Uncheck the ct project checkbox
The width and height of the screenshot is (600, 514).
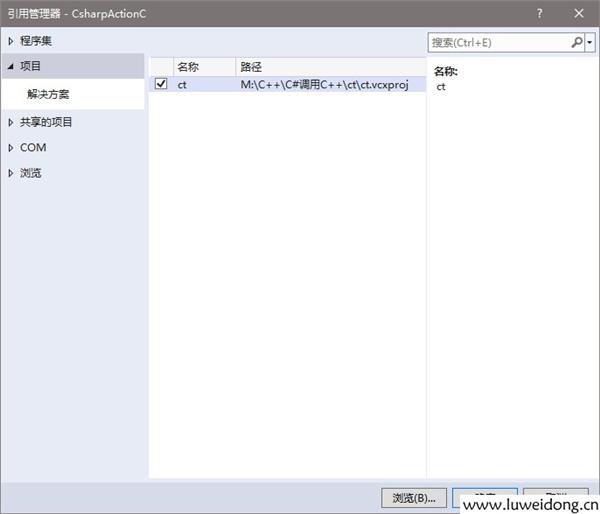tap(161, 85)
